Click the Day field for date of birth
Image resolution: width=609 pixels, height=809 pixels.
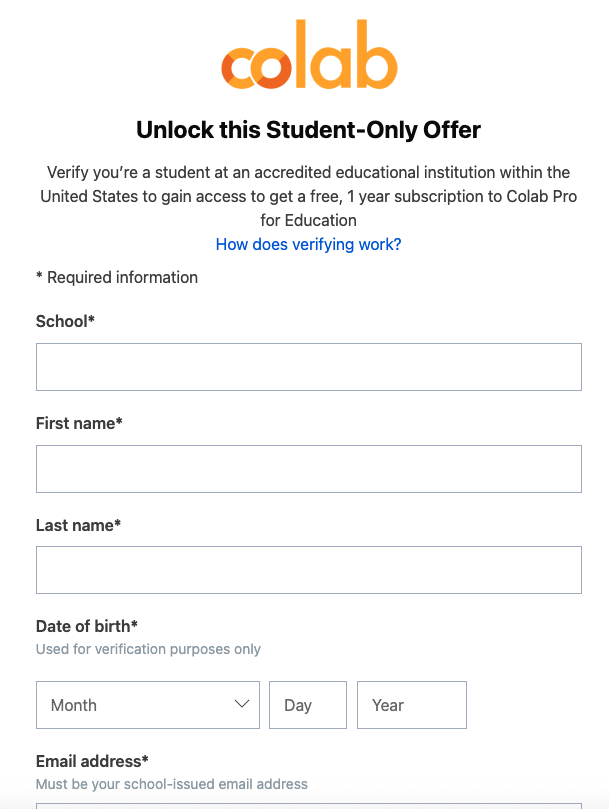[x=307, y=705]
